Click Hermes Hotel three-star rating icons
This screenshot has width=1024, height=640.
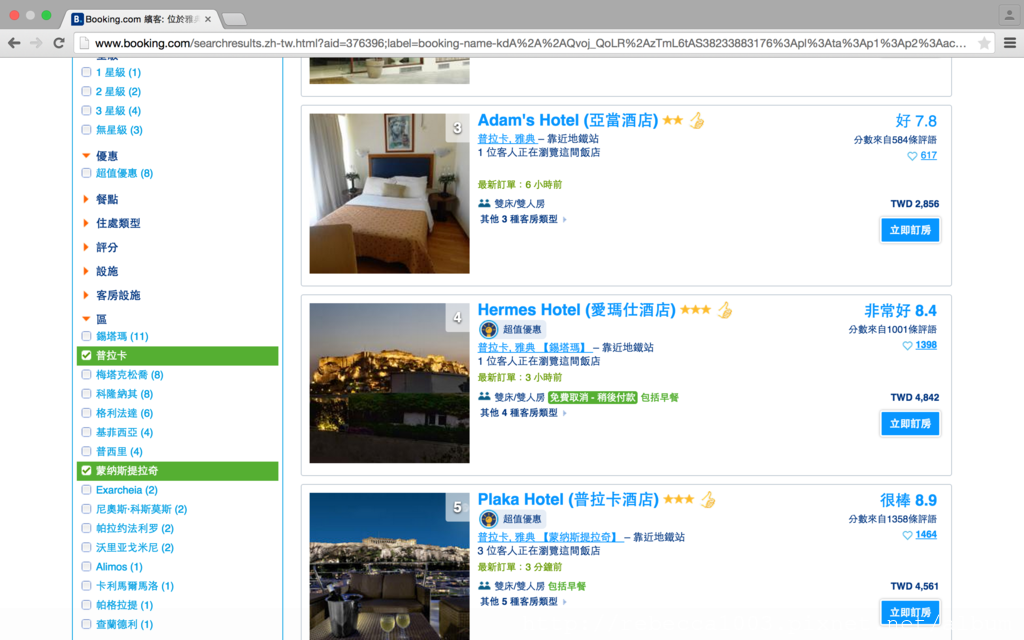point(696,310)
